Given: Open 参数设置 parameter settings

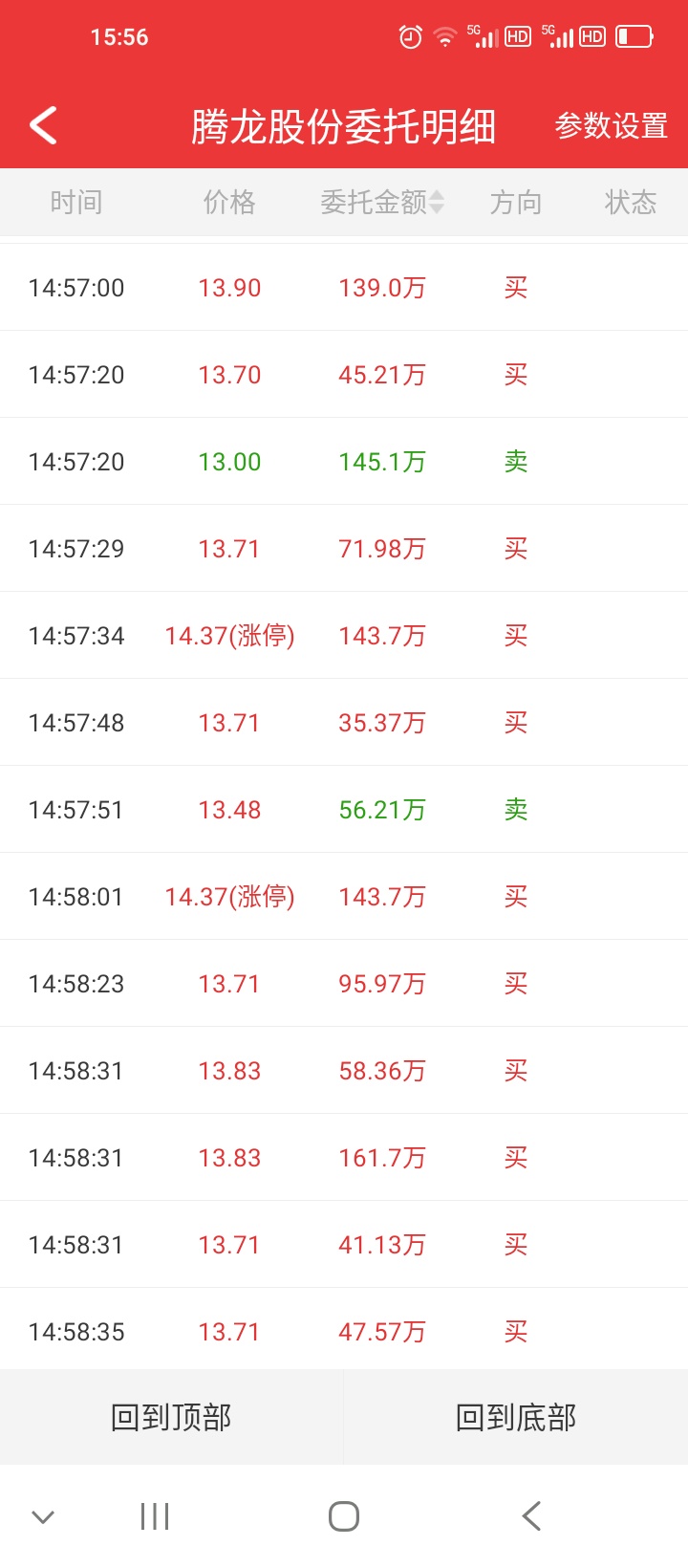Looking at the screenshot, I should click(x=612, y=125).
